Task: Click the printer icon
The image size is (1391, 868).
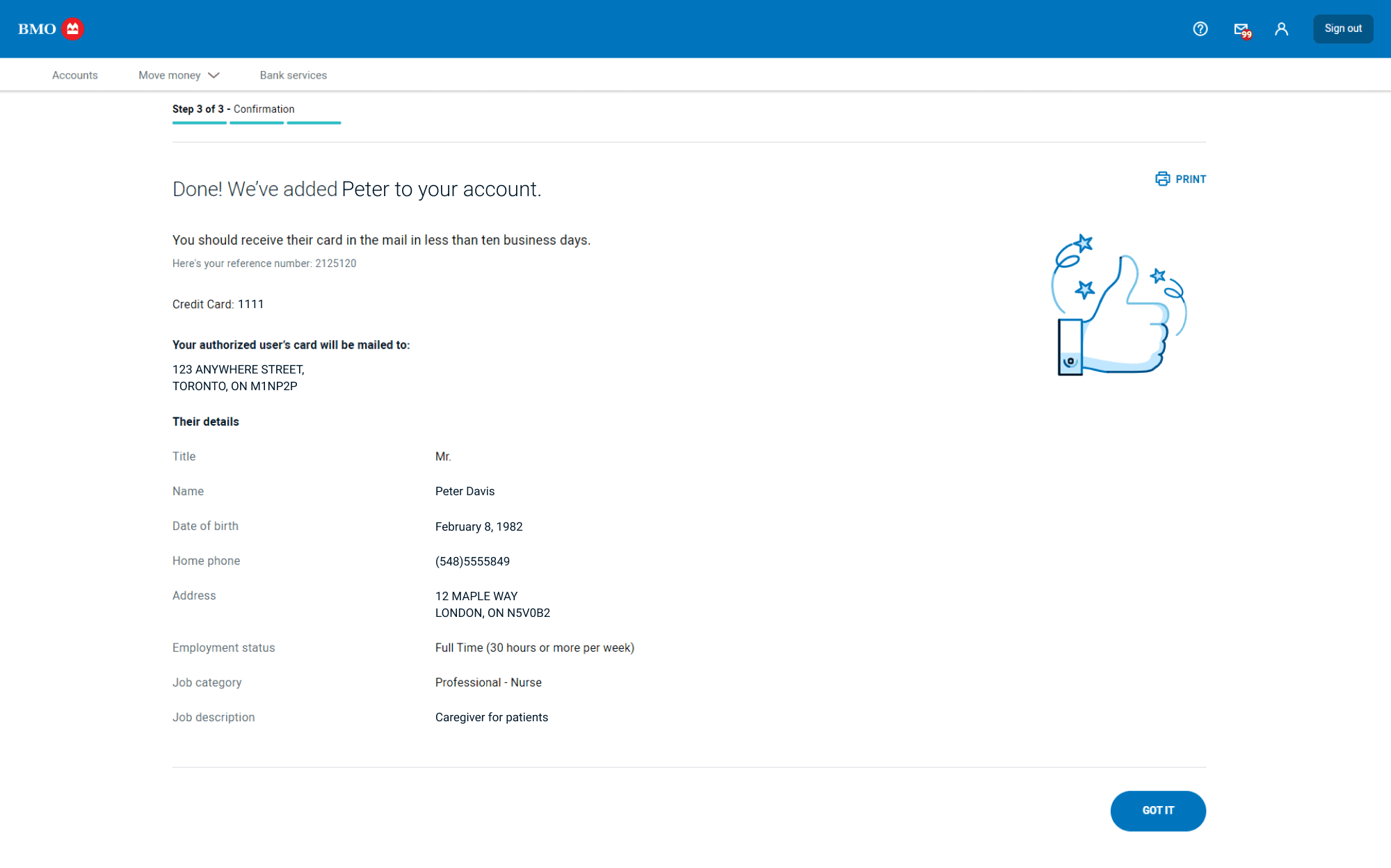Action: click(1162, 179)
